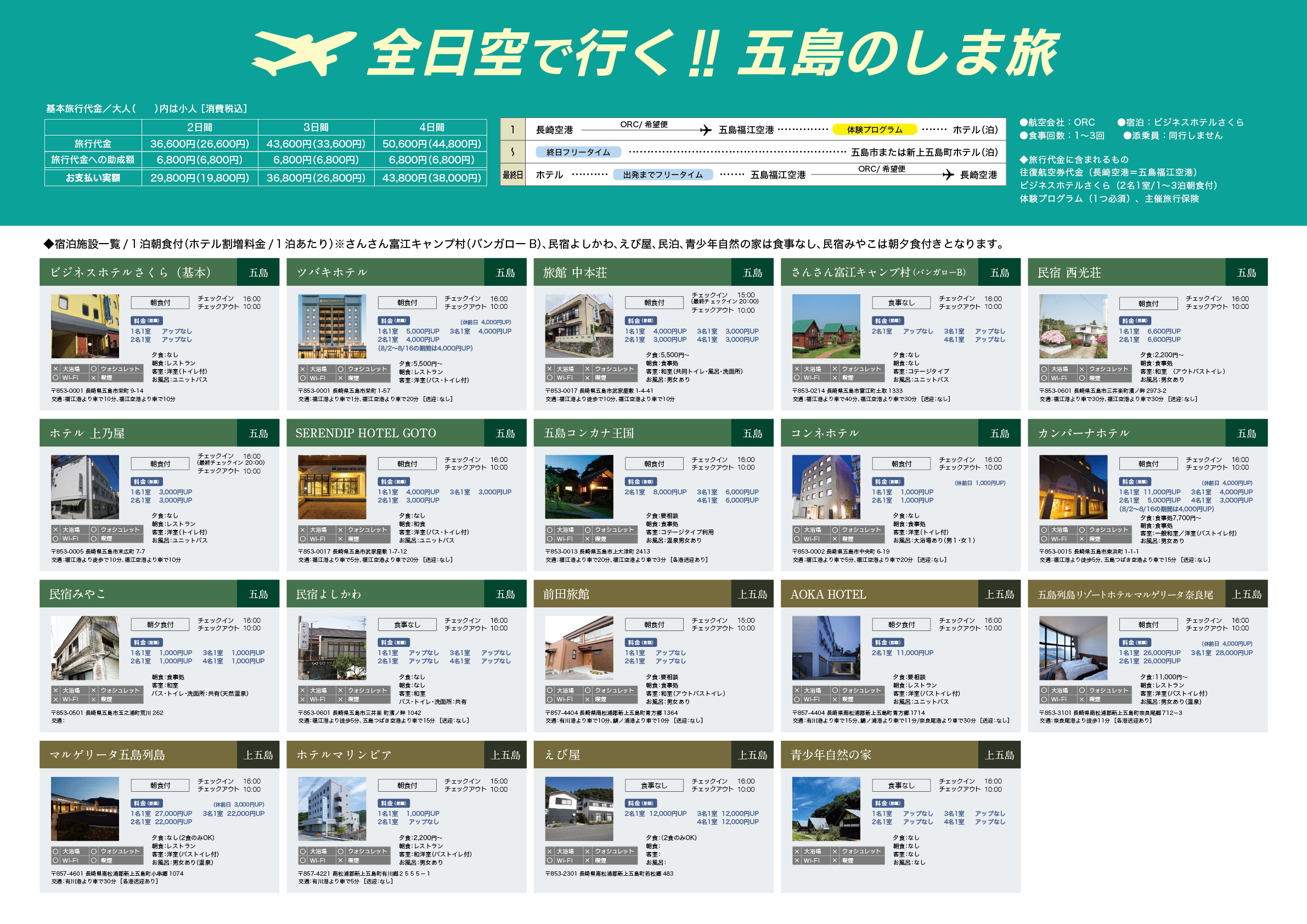Open the マルゲリータ五島列島 photo thumbnail

(85, 809)
